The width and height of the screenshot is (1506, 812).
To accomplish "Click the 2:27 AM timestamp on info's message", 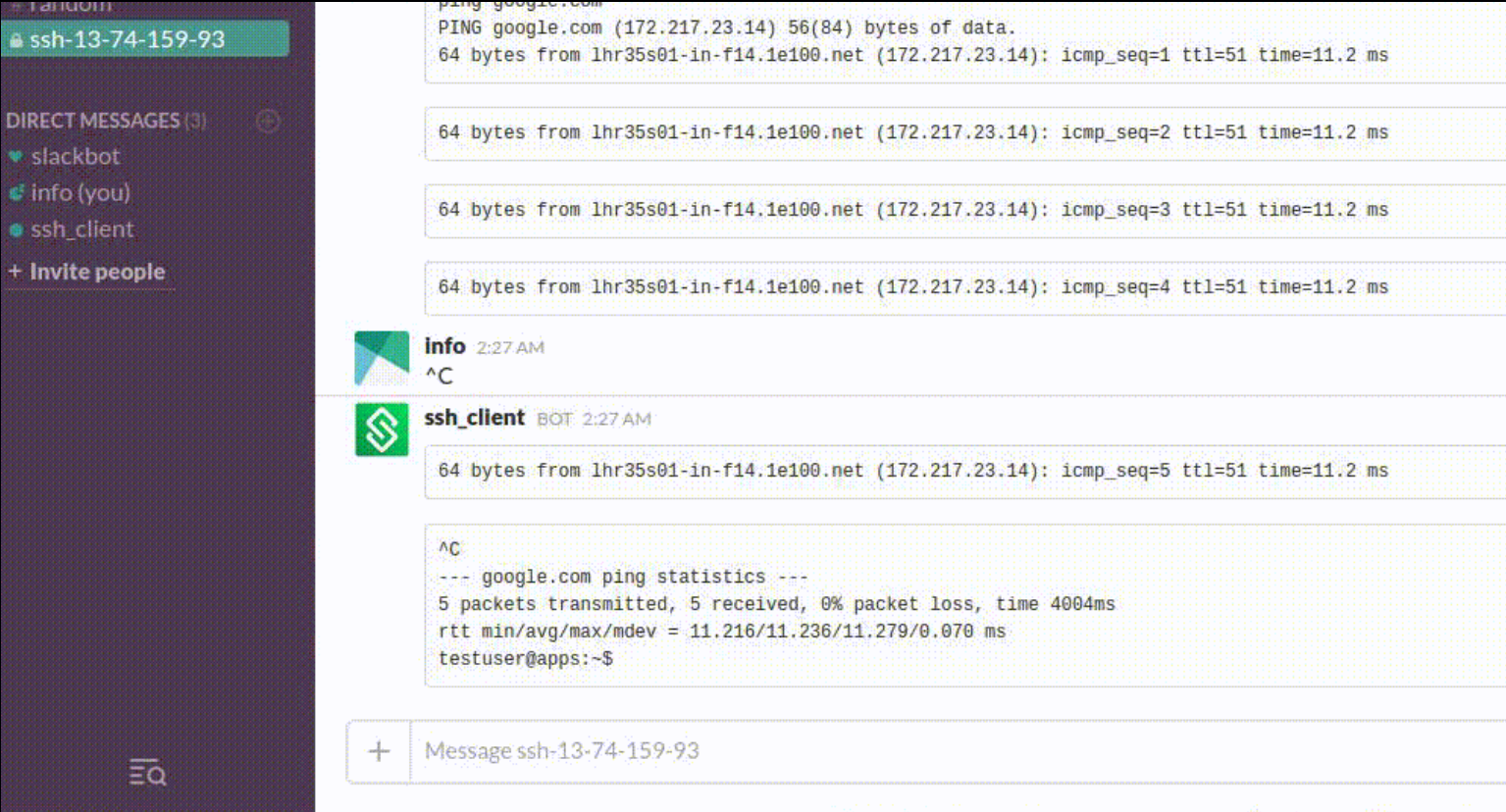I will click(x=510, y=347).
